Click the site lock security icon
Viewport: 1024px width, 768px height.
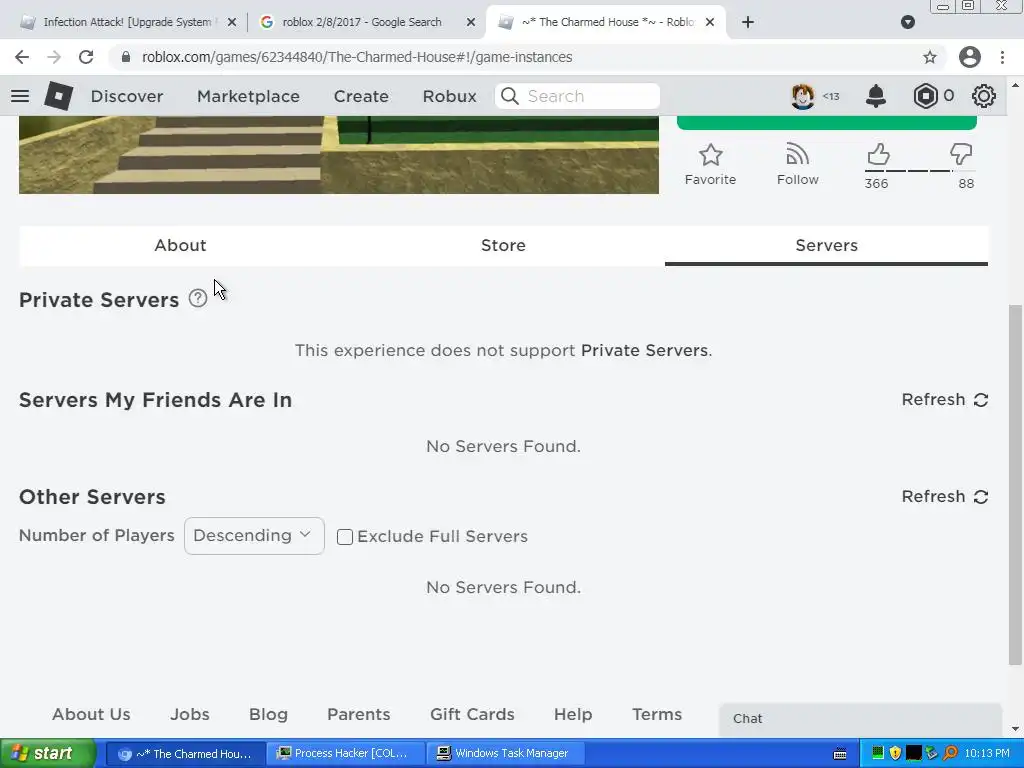pos(126,57)
